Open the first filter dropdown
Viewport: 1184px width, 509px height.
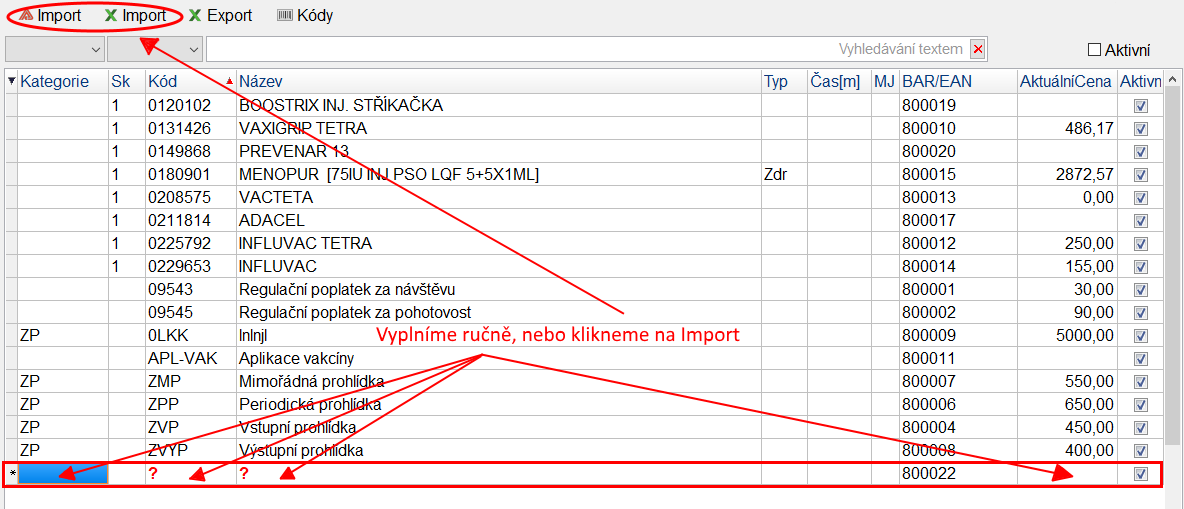coord(55,49)
